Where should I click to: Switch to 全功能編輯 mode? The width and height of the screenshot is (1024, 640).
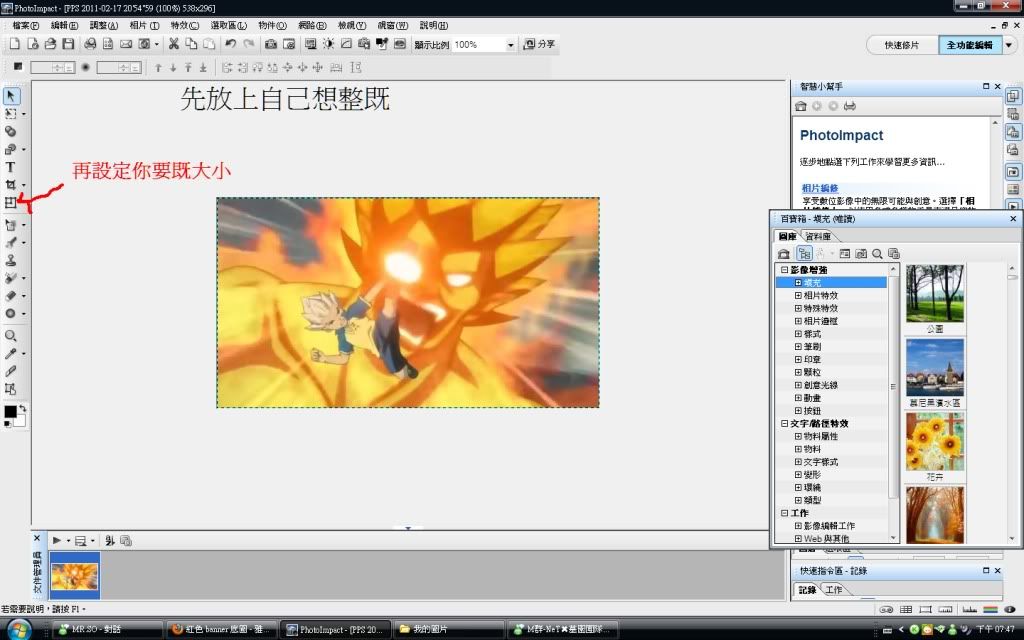969,45
